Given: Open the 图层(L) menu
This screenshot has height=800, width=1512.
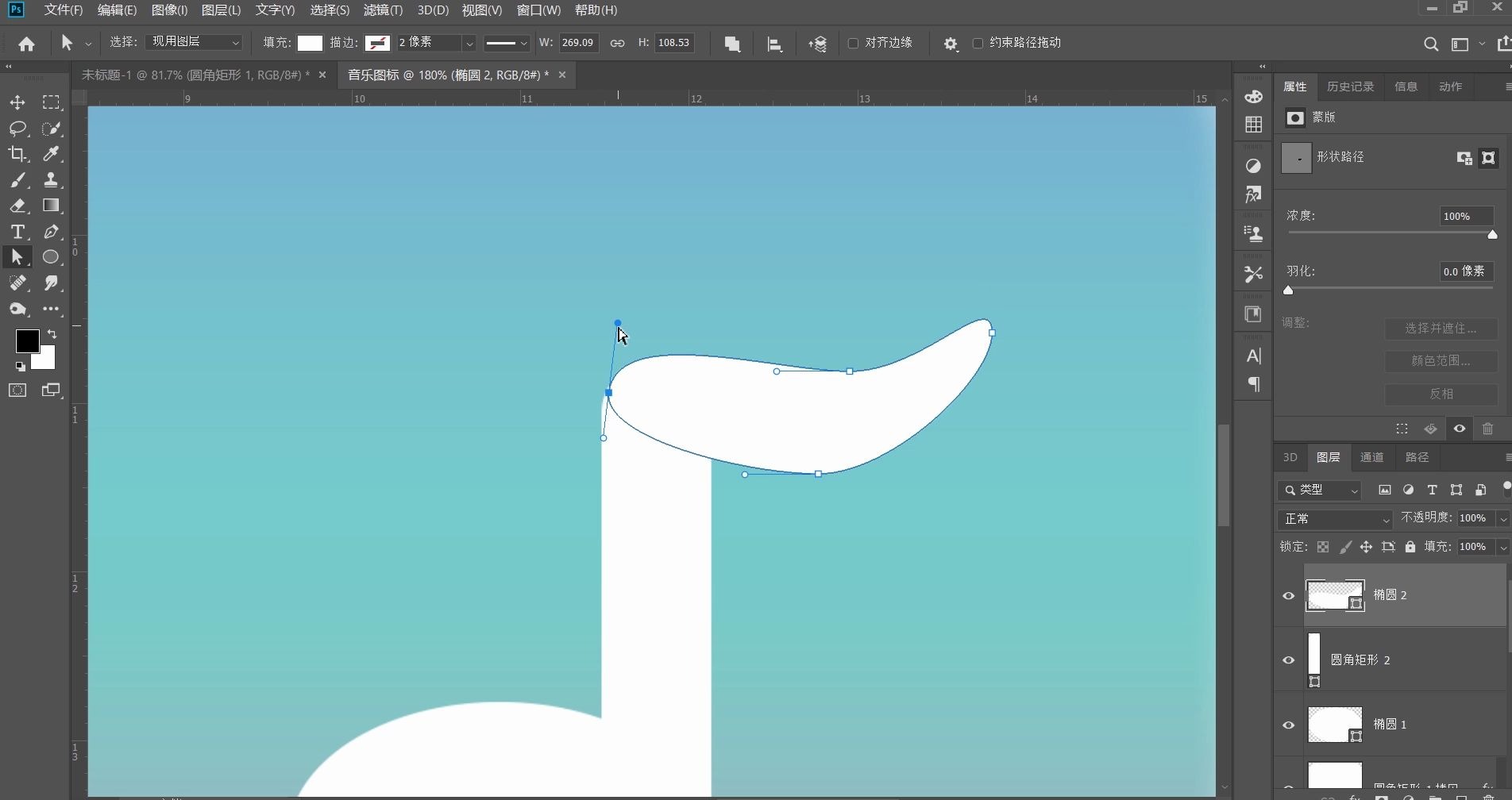Looking at the screenshot, I should tap(221, 10).
